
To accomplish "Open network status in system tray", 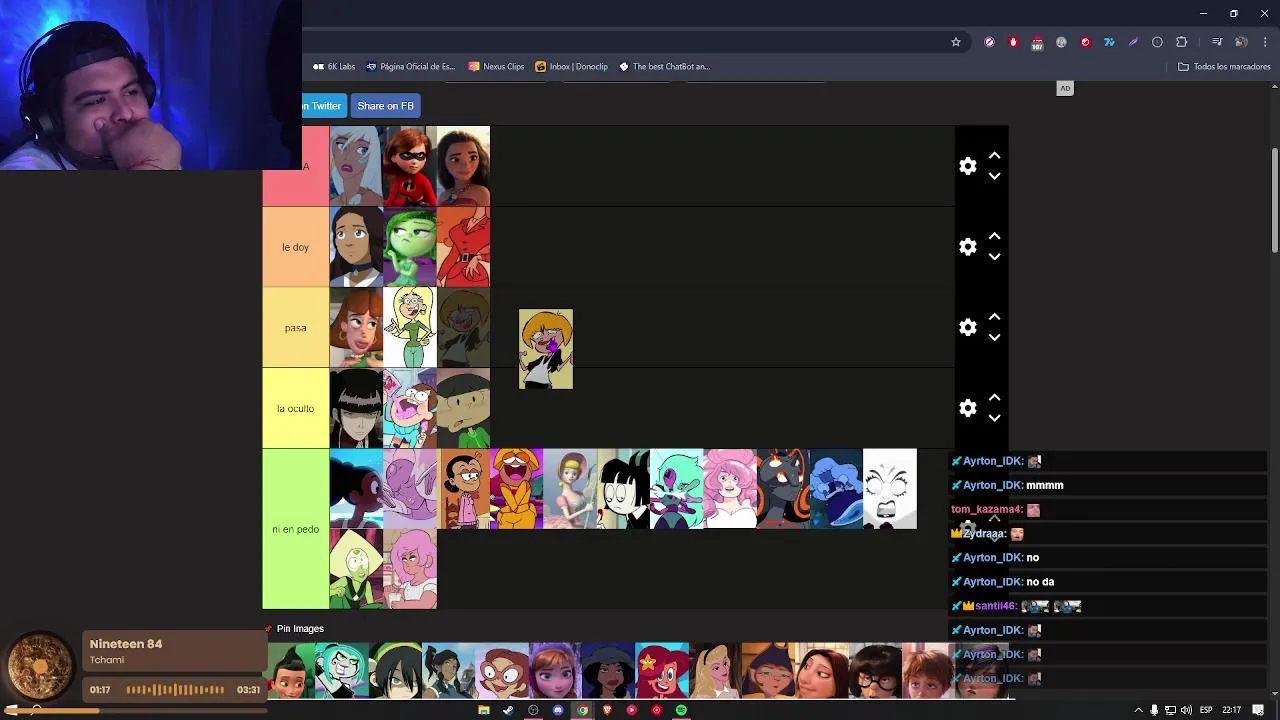I will coord(1170,710).
